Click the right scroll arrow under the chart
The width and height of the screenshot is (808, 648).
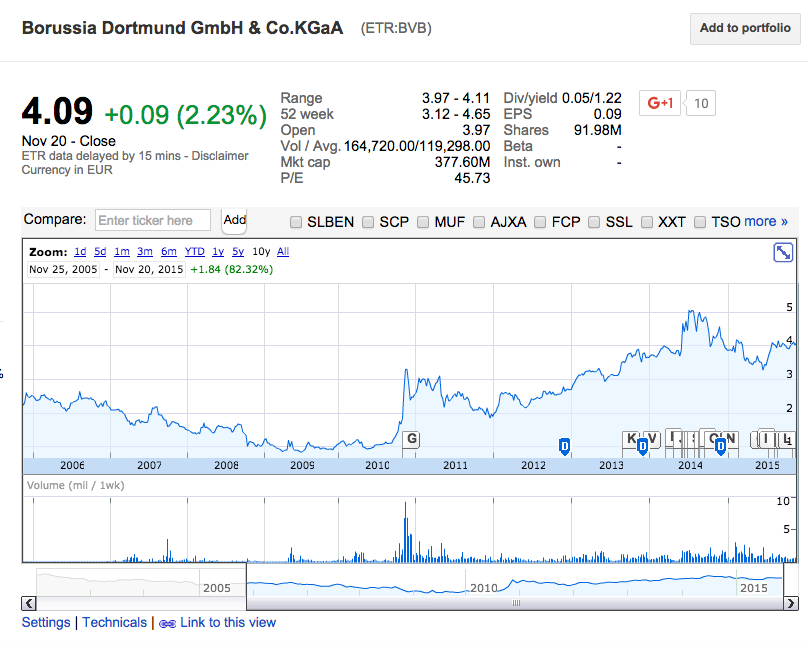pyautogui.click(x=790, y=603)
